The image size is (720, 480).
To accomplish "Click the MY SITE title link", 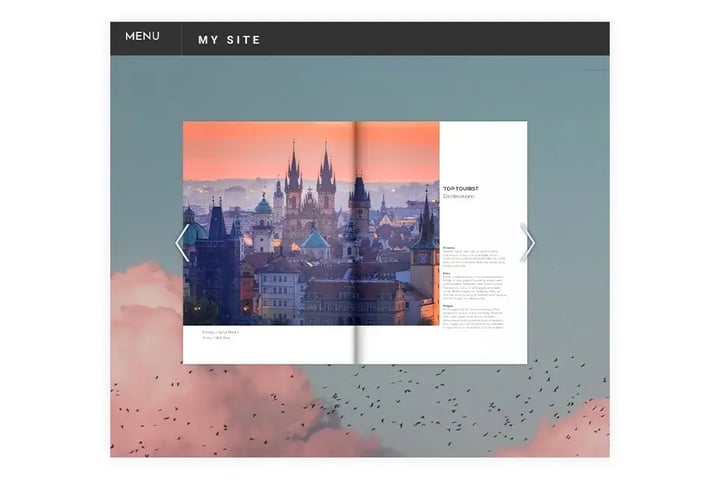I will point(229,40).
